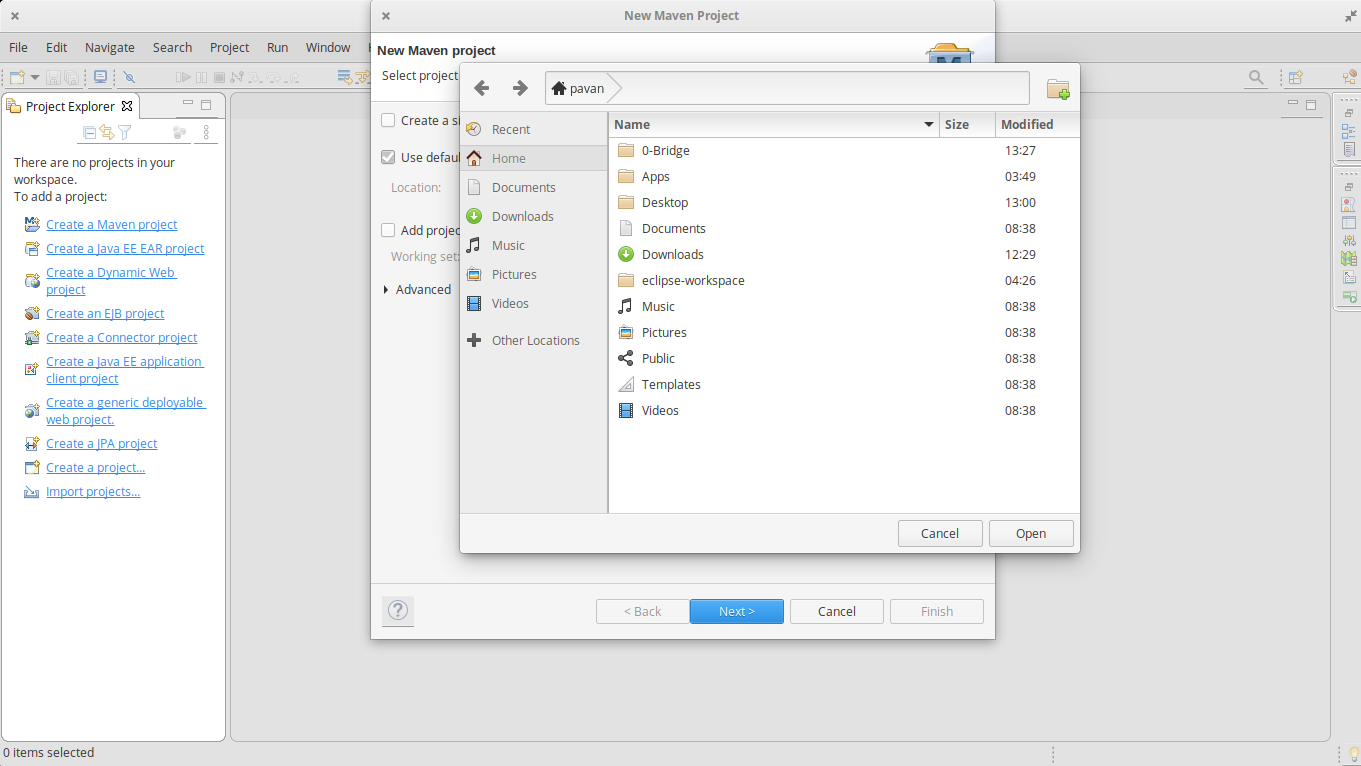Click Create a JPA project link
Screen dimensions: 1361x766
click(102, 444)
